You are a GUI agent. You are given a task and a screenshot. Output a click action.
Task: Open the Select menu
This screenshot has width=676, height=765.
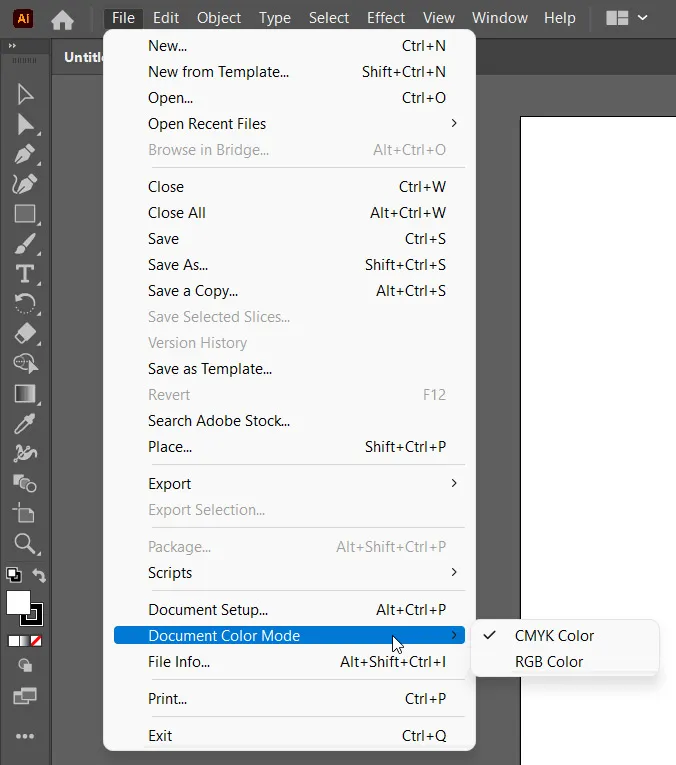click(x=329, y=18)
